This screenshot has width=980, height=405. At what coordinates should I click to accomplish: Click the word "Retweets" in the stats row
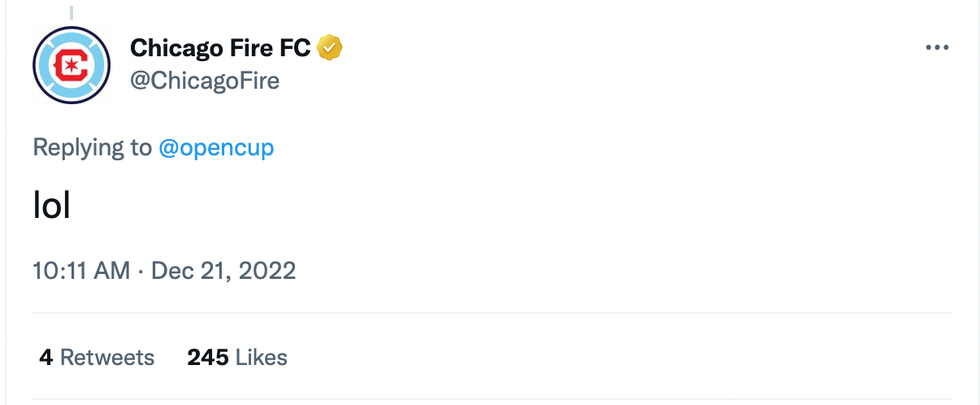tap(108, 357)
